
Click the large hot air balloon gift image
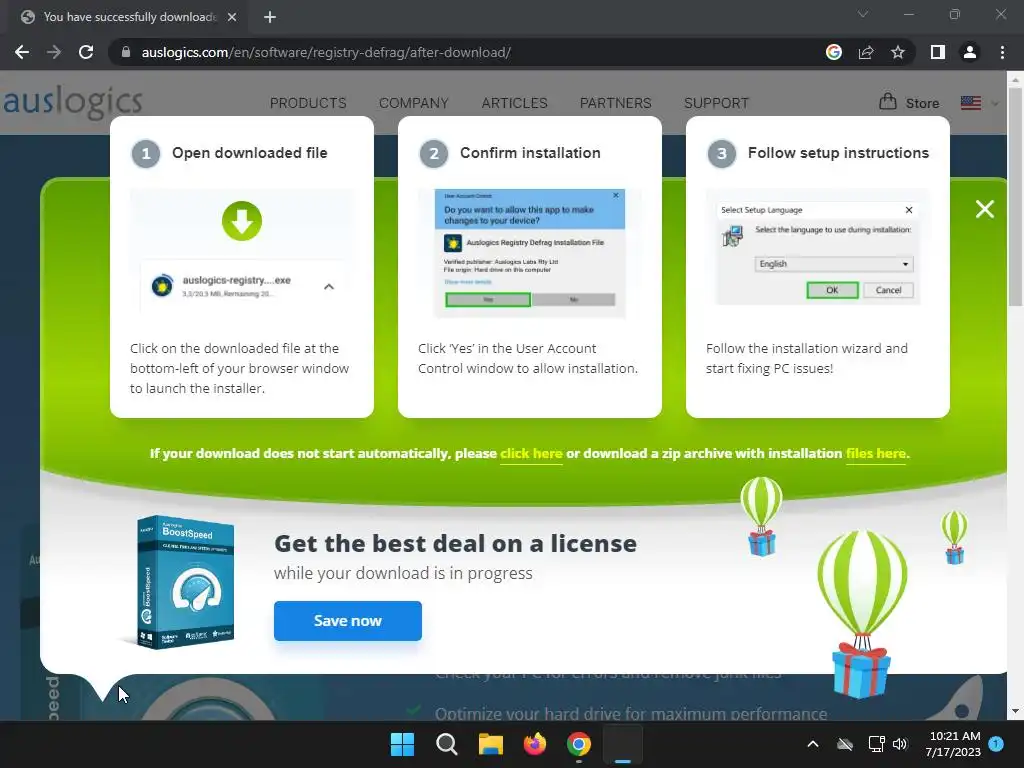[862, 614]
